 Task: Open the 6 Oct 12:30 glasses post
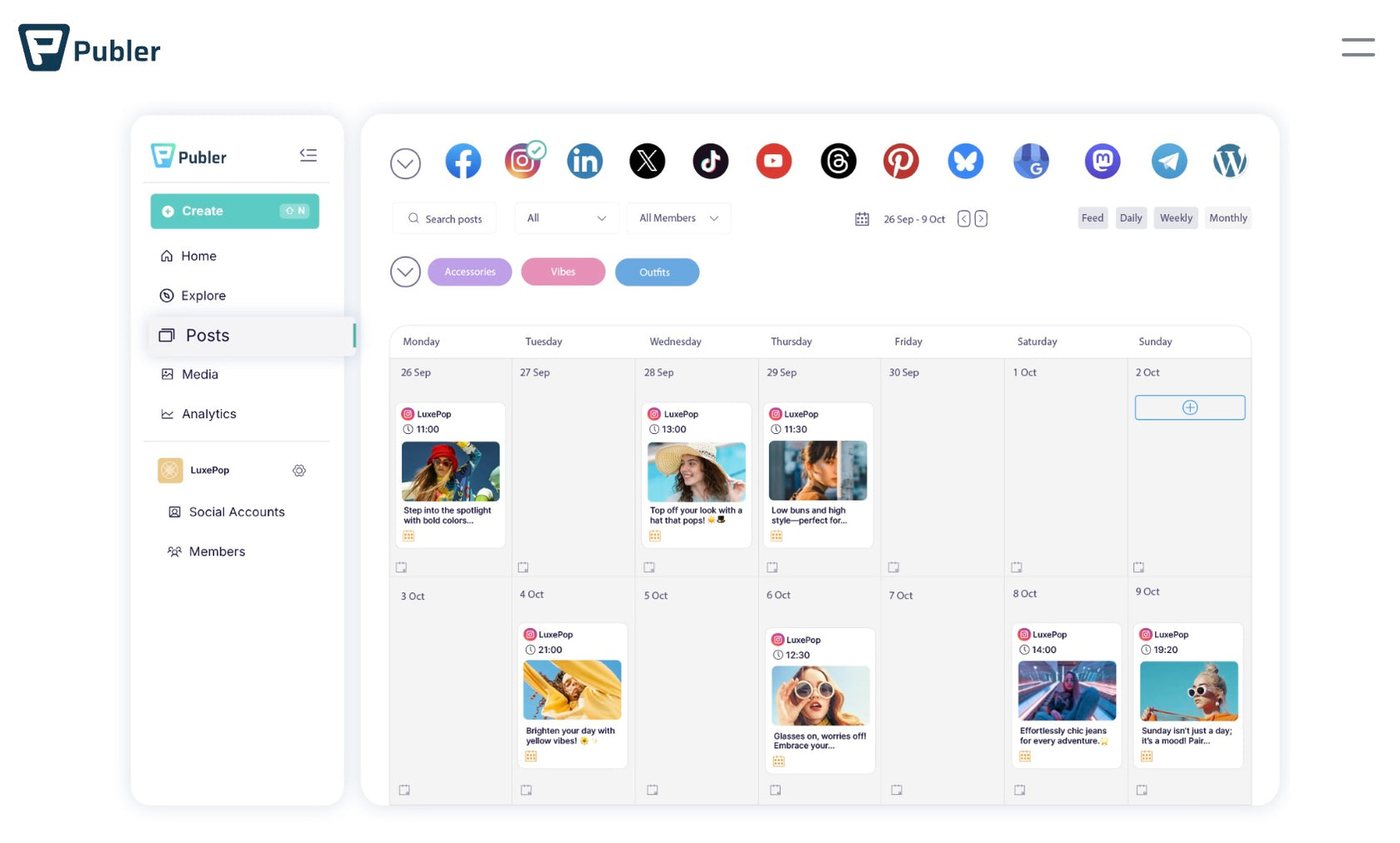pyautogui.click(x=820, y=701)
